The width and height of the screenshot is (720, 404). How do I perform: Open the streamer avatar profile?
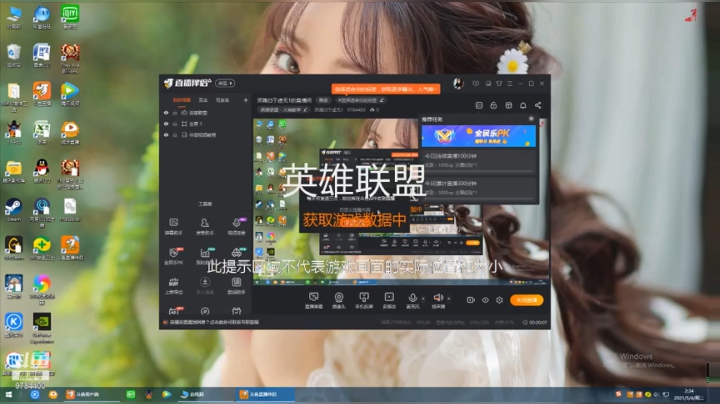[x=458, y=83]
